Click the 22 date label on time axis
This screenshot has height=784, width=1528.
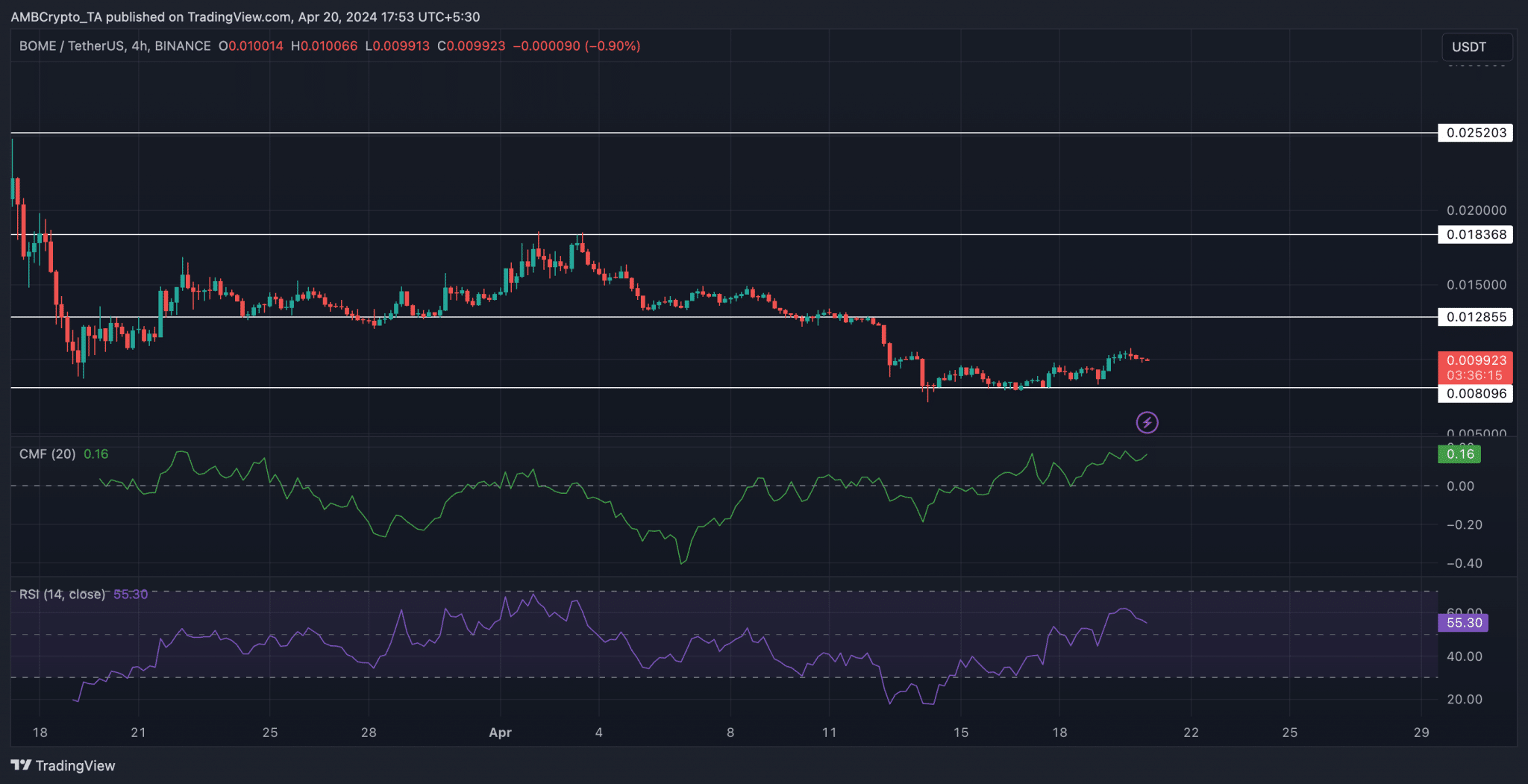tap(1191, 733)
